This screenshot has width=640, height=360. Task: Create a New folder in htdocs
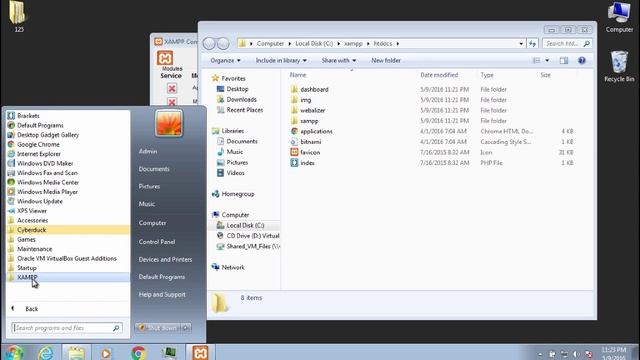point(386,60)
